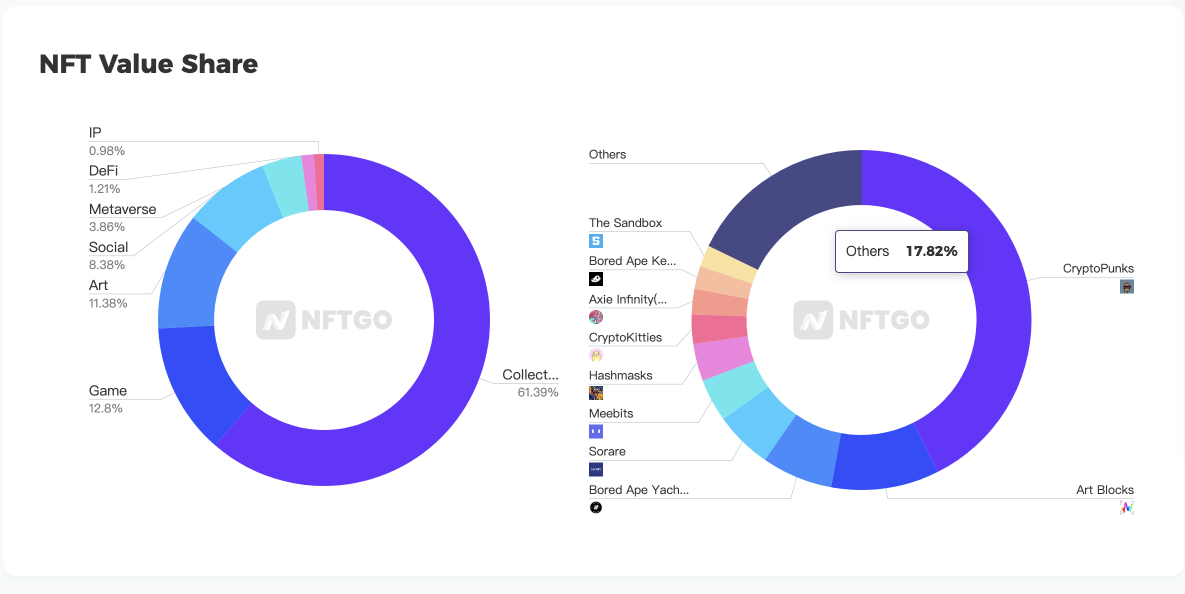Image resolution: width=1185 pixels, height=594 pixels.
Task: Click the 'CryptoPunks' label
Action: [1098, 268]
